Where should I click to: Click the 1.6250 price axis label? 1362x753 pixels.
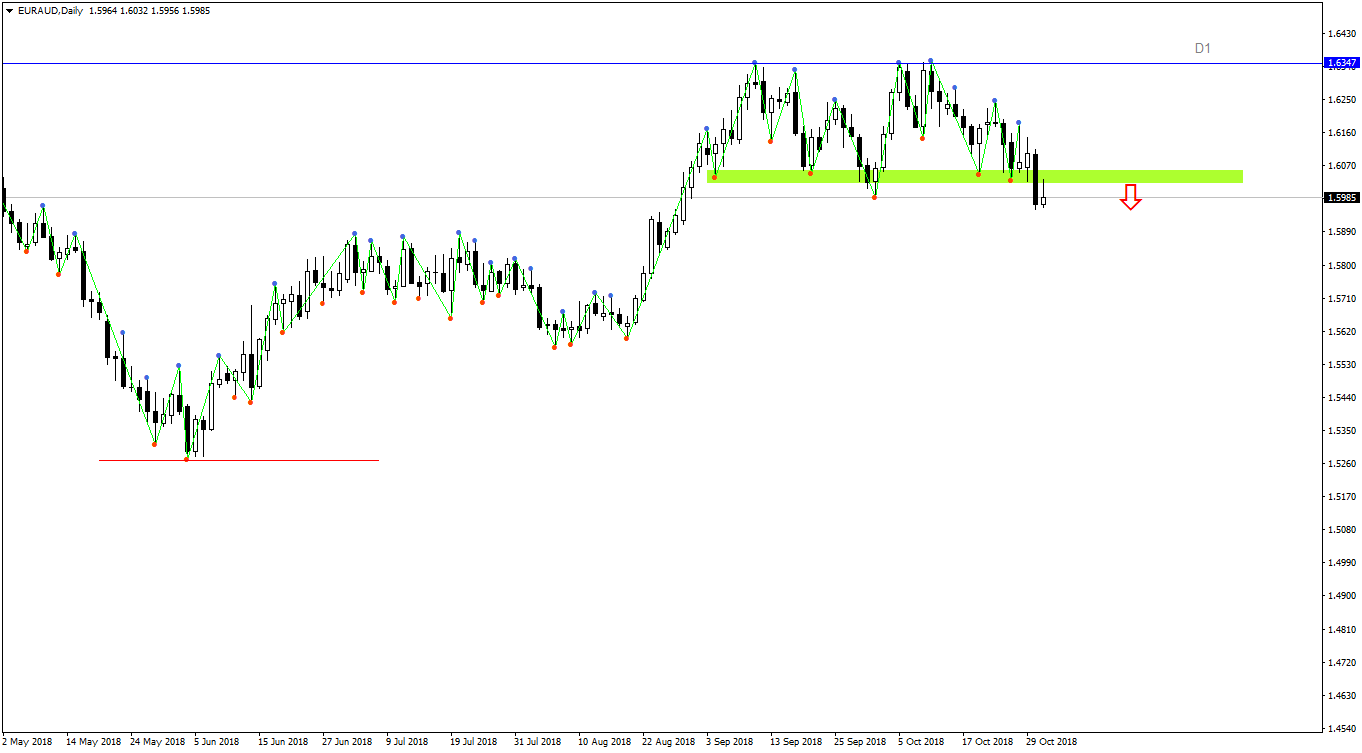coord(1341,100)
